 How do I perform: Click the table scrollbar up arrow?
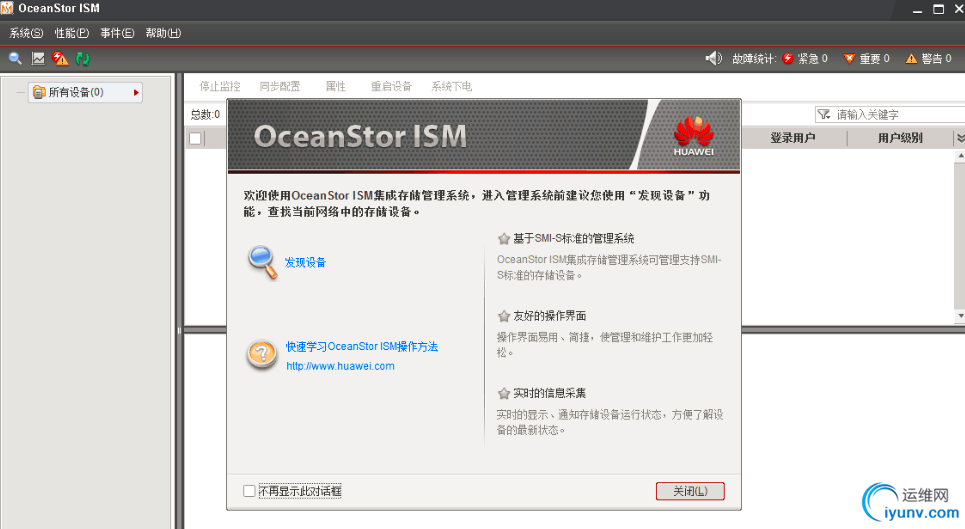[x=960, y=156]
